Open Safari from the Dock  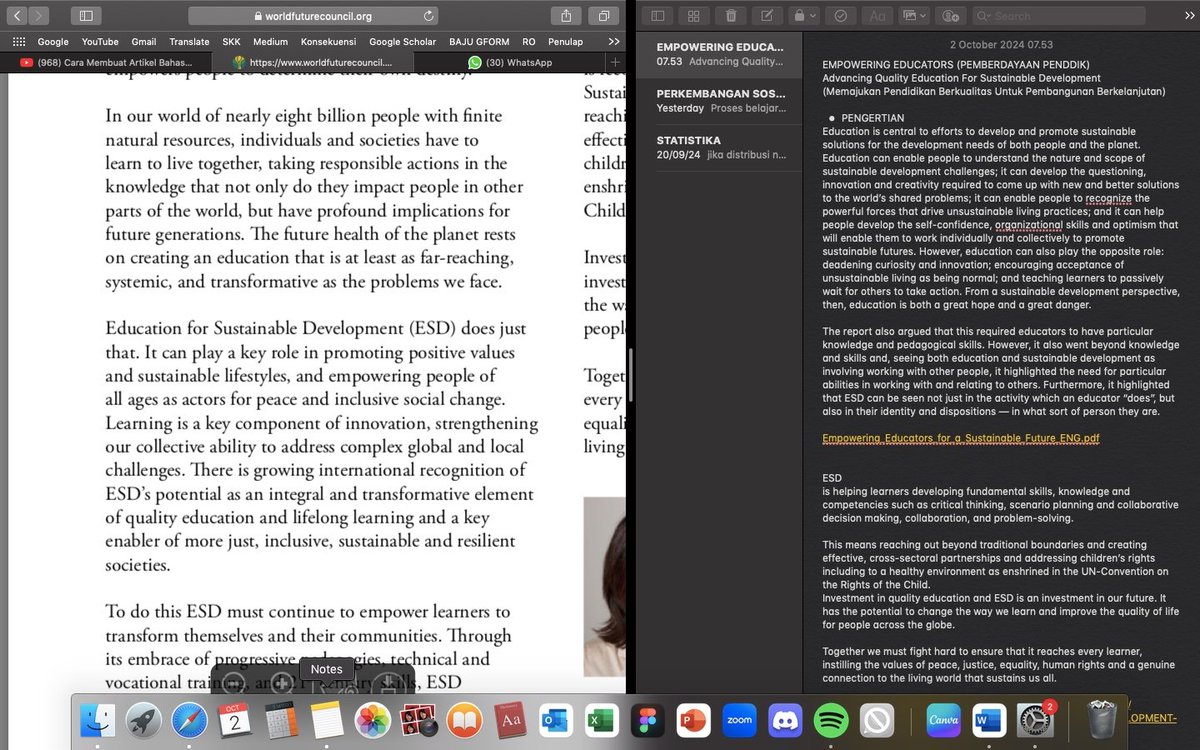click(188, 720)
